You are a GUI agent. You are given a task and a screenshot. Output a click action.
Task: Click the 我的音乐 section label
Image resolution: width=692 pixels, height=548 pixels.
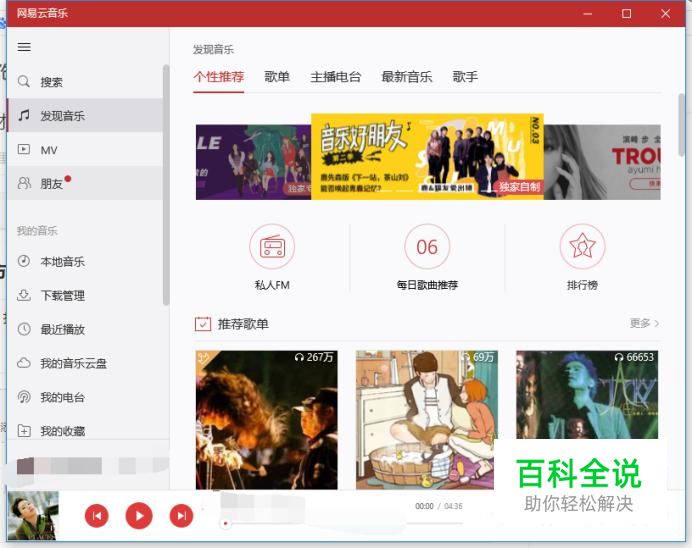37,230
